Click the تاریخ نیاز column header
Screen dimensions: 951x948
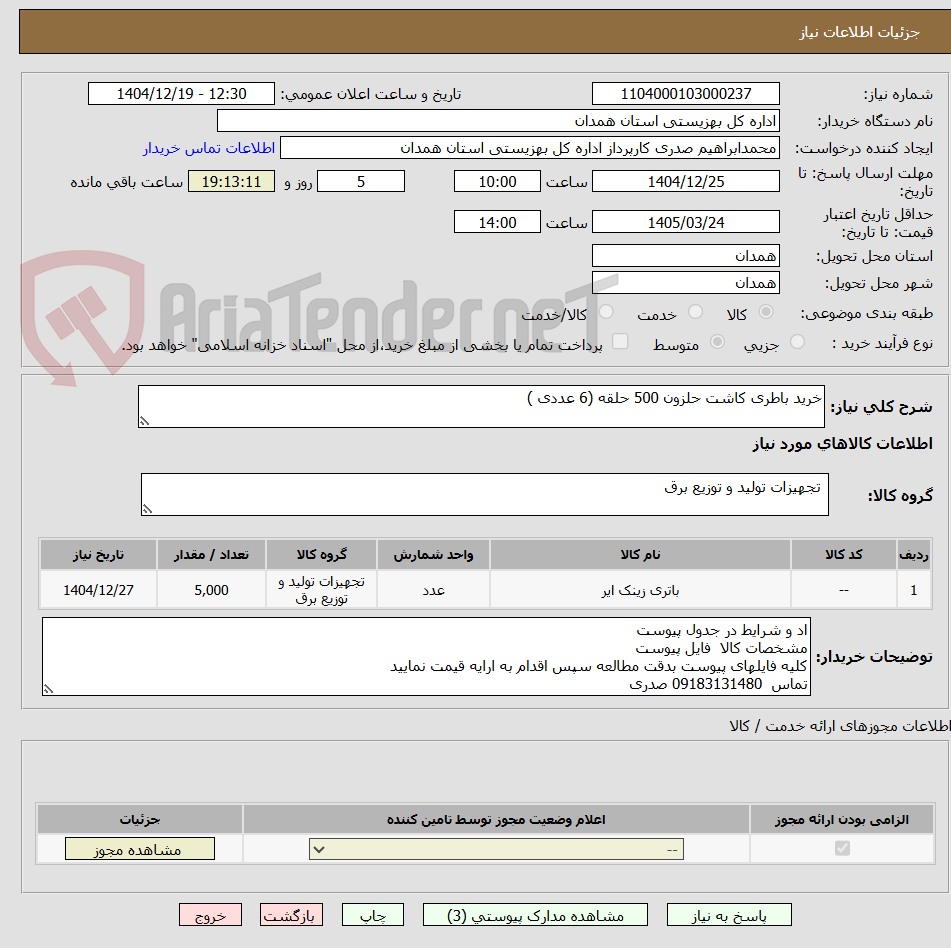pos(98,554)
